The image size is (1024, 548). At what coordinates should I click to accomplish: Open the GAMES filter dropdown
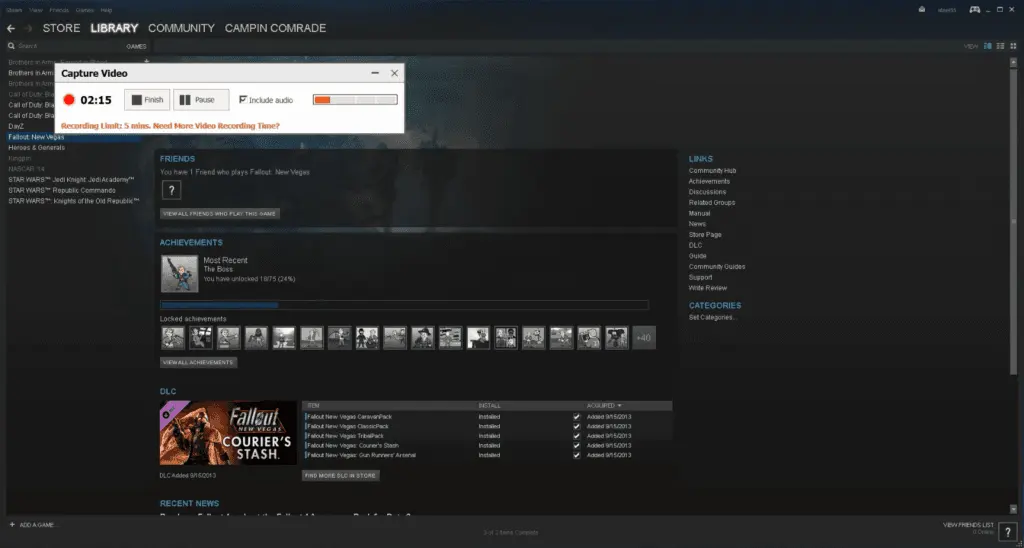tap(136, 46)
